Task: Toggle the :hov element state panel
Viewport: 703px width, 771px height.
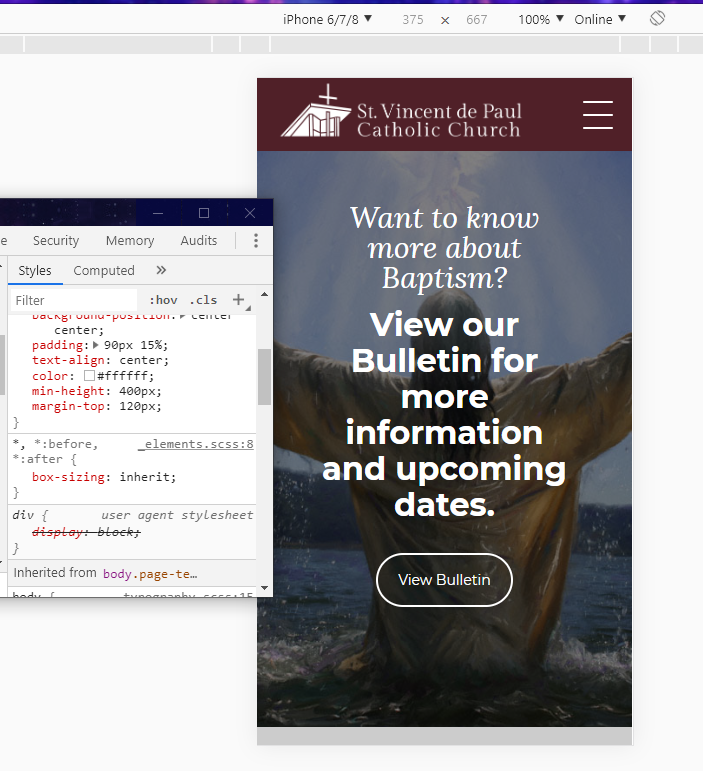Action: point(163,300)
